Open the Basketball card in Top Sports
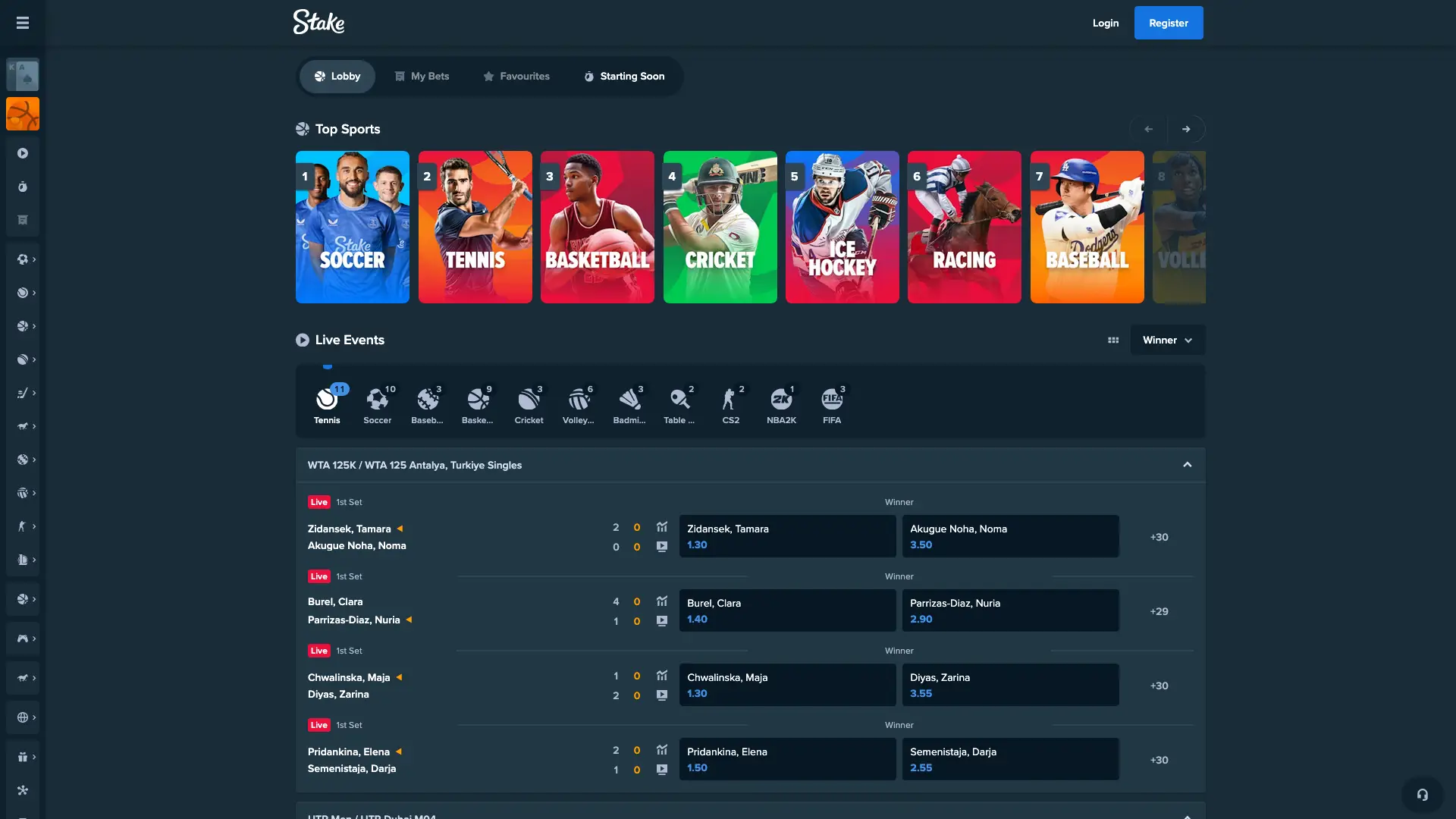Viewport: 1456px width, 819px height. pyautogui.click(x=598, y=227)
